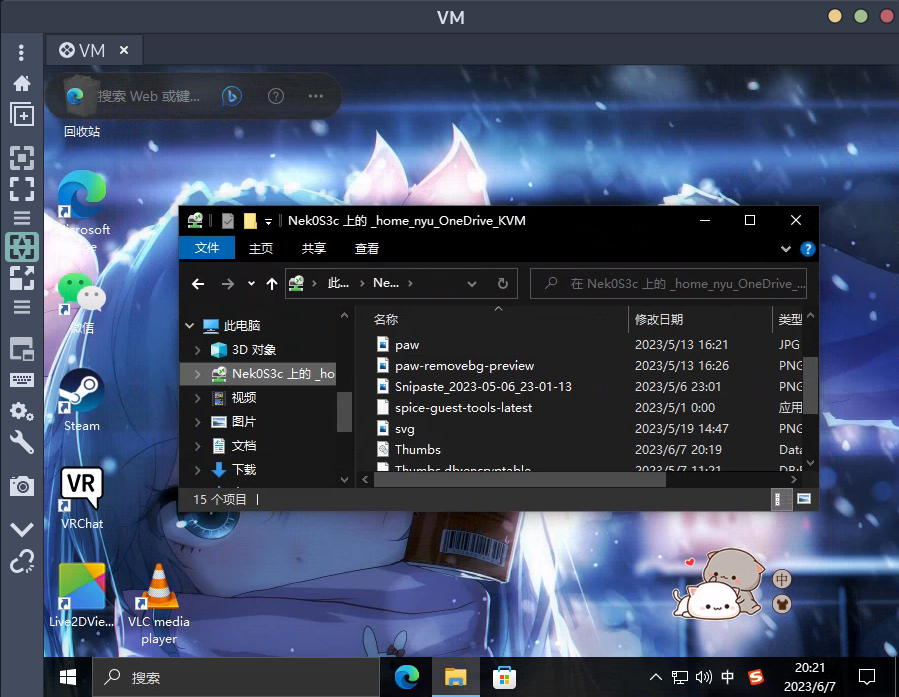Click the horizontal scrollbar of the file list
The width and height of the screenshot is (899, 697).
519,480
